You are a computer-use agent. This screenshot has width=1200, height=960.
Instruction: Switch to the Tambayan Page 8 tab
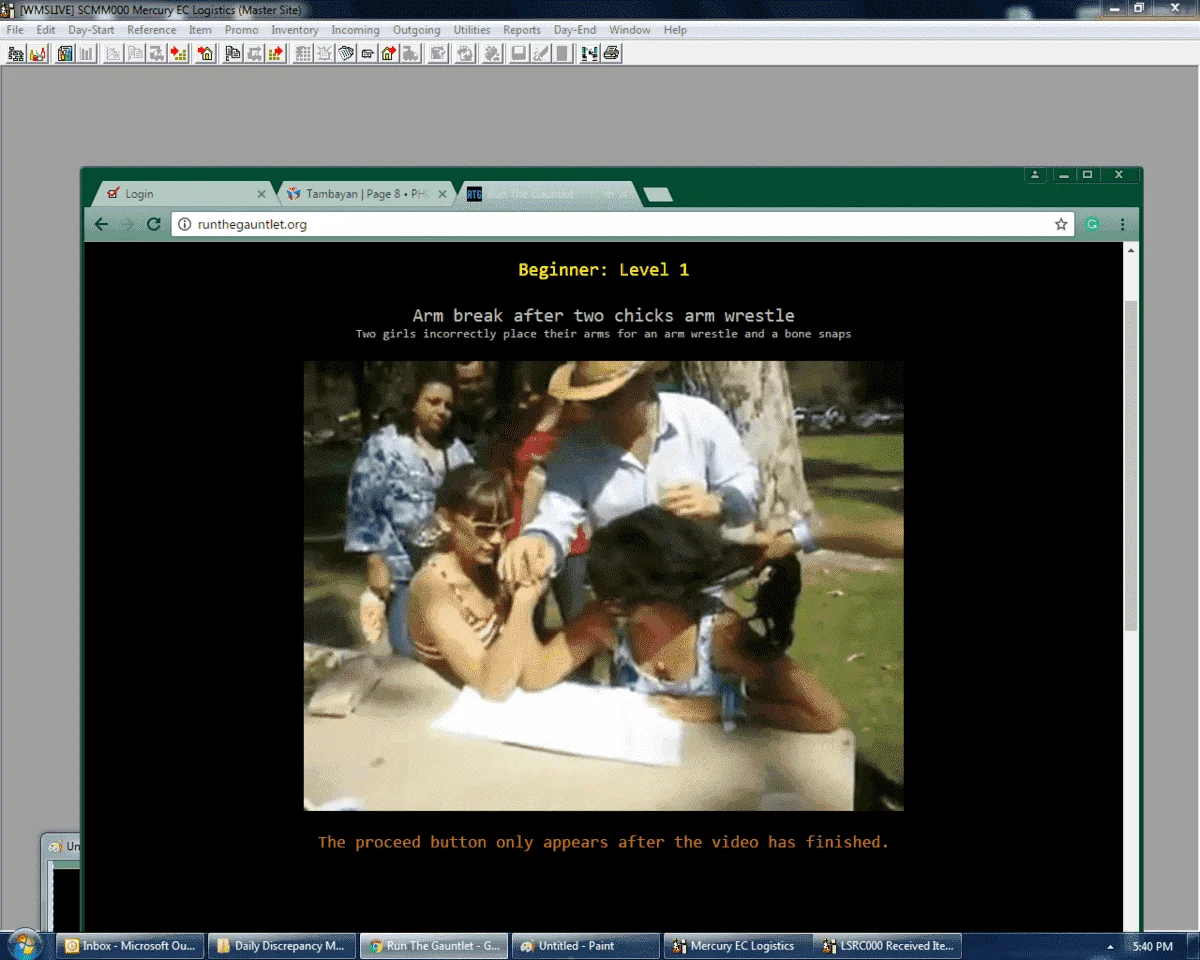click(365, 194)
